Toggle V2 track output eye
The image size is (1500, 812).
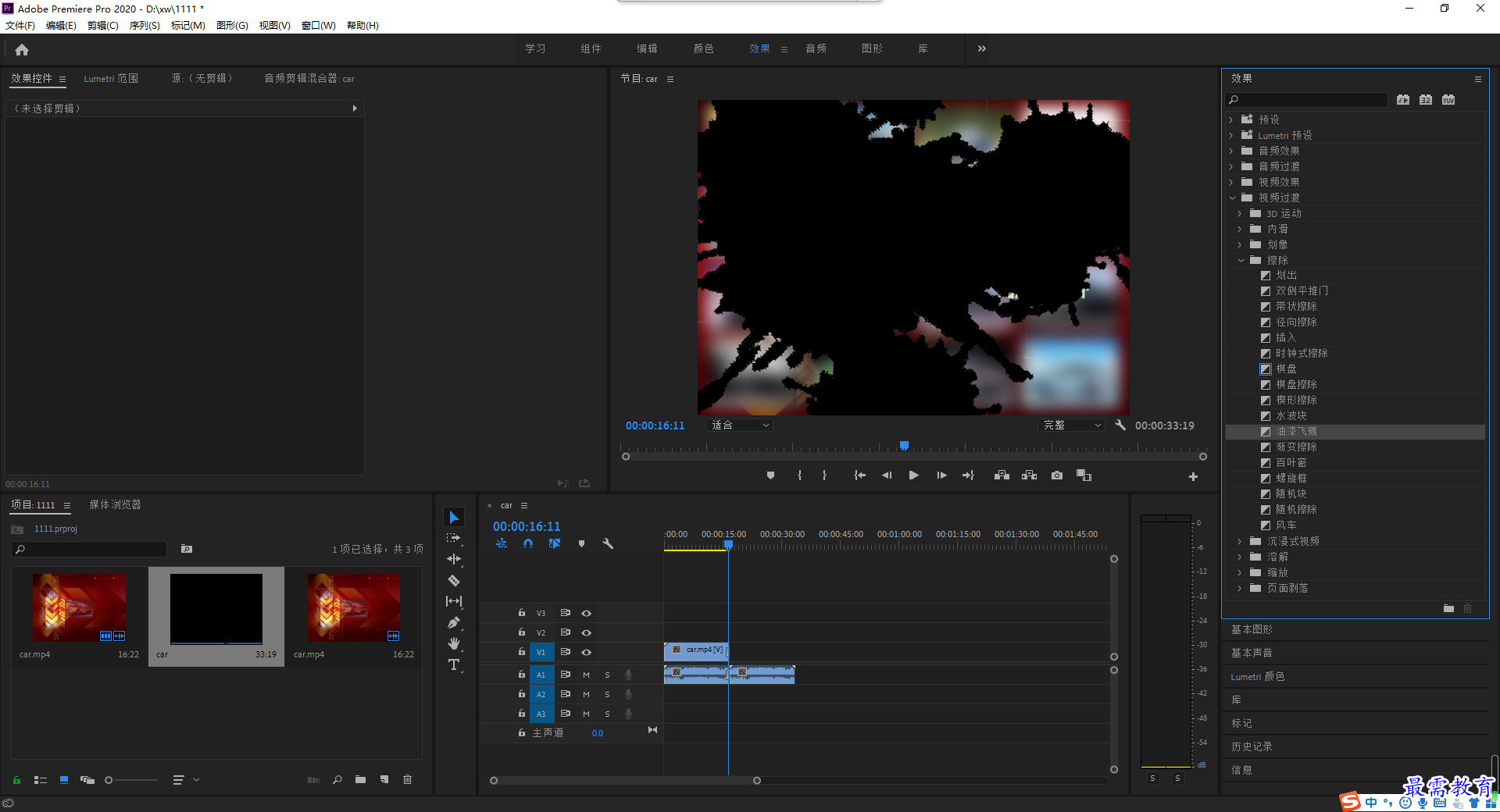pyautogui.click(x=586, y=632)
